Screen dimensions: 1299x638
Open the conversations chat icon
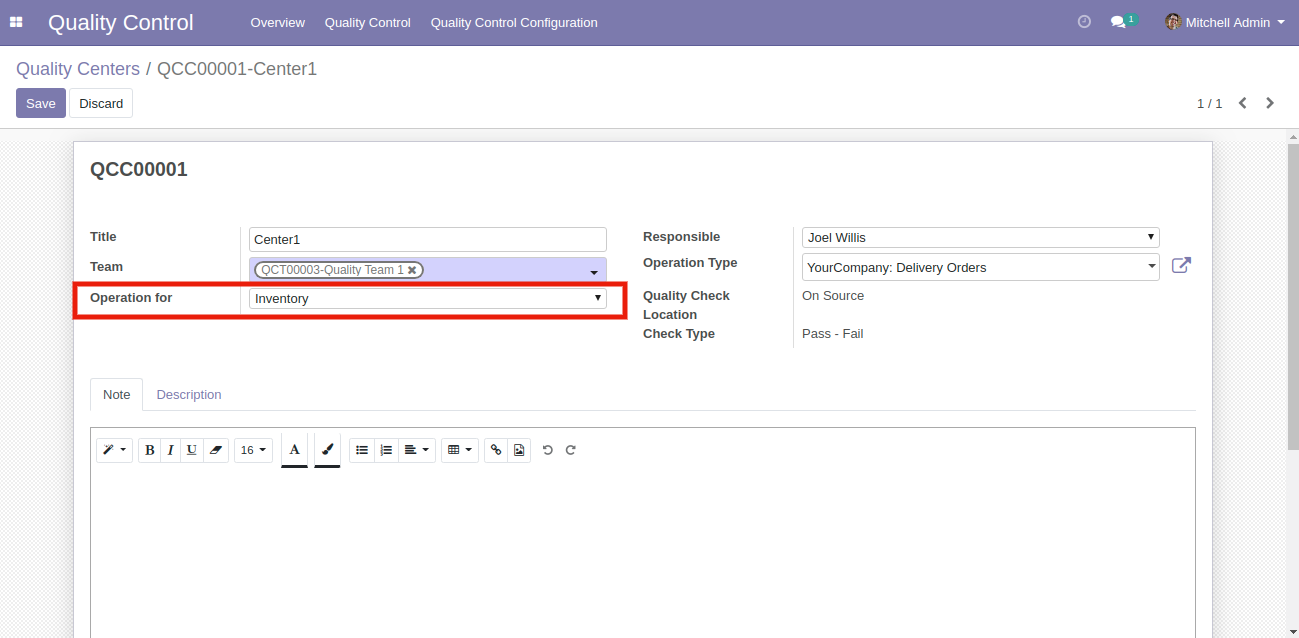click(1119, 22)
